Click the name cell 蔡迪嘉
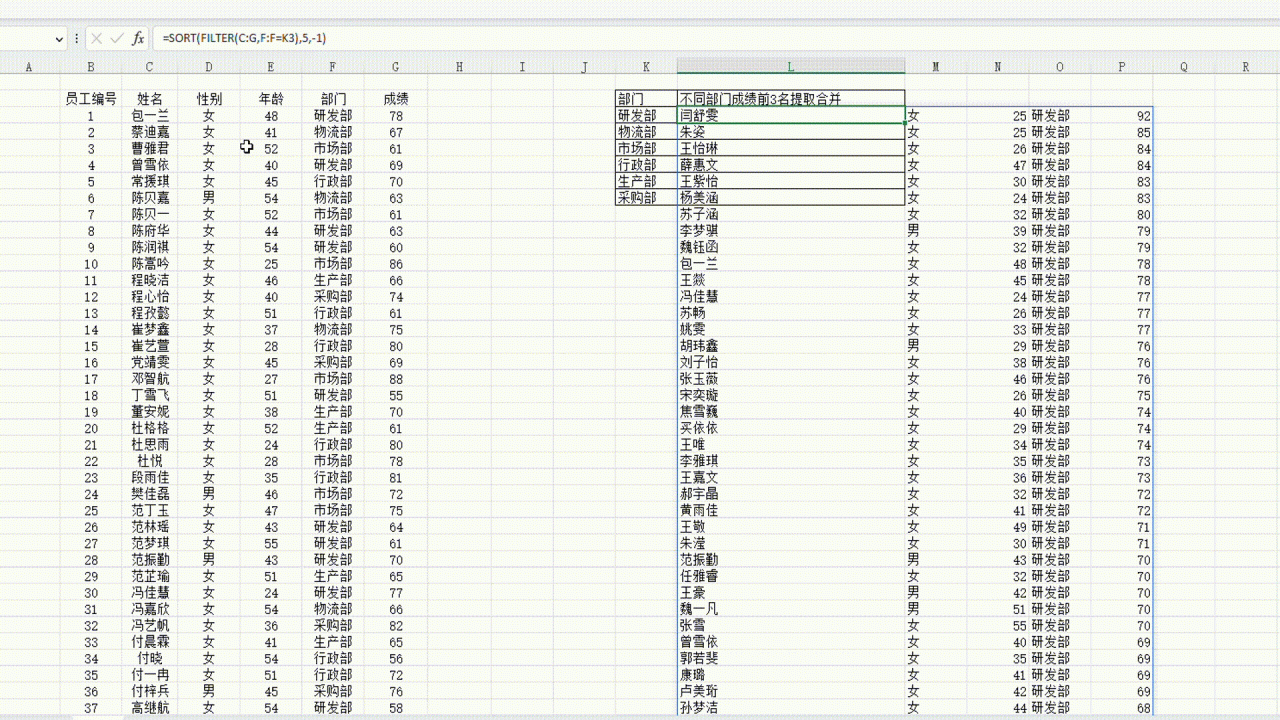The height and width of the screenshot is (720, 1280). 150,132
